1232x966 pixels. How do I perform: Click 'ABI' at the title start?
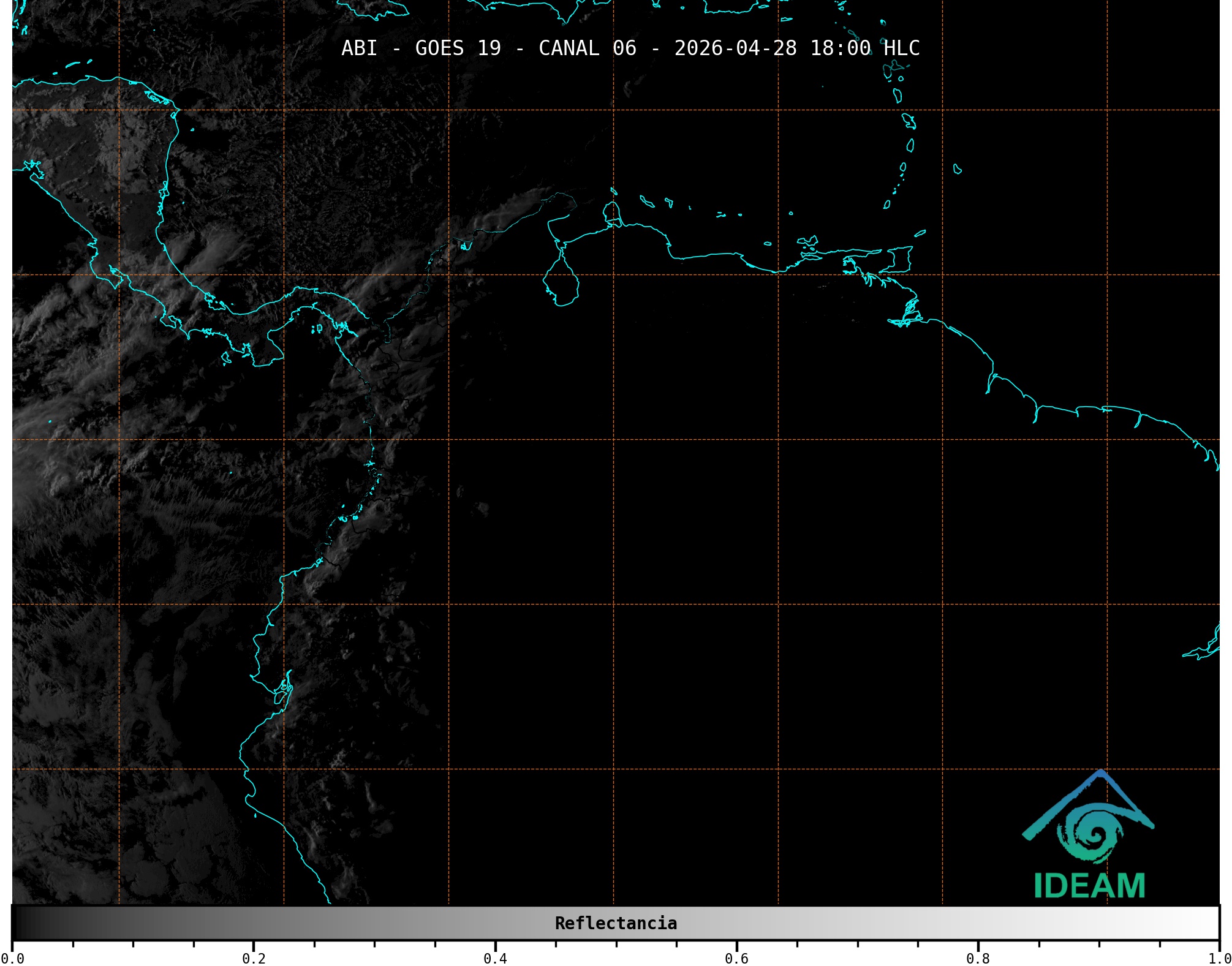coord(359,48)
